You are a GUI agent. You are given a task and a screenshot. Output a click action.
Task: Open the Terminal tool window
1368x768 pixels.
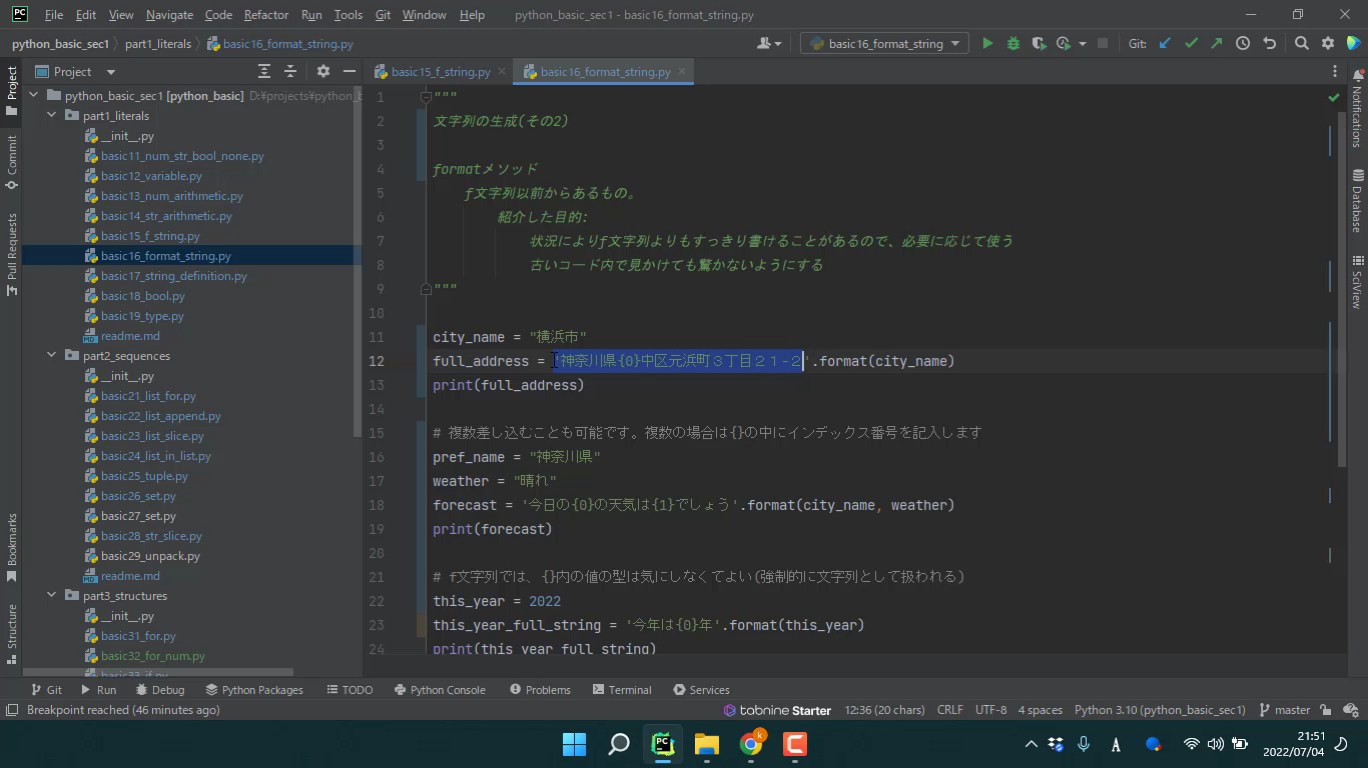click(x=622, y=690)
